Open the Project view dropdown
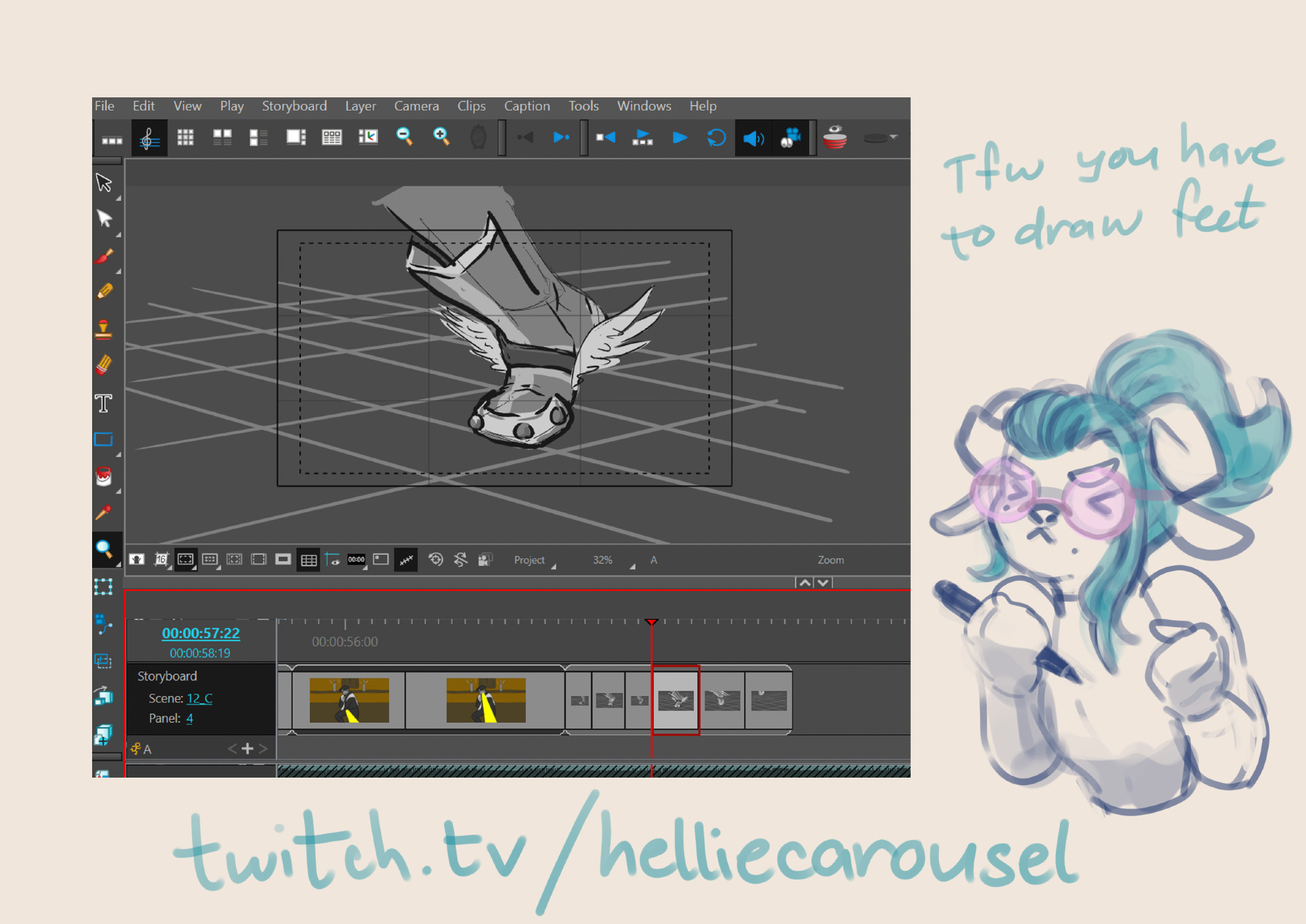The width and height of the screenshot is (1306, 924). tap(534, 560)
